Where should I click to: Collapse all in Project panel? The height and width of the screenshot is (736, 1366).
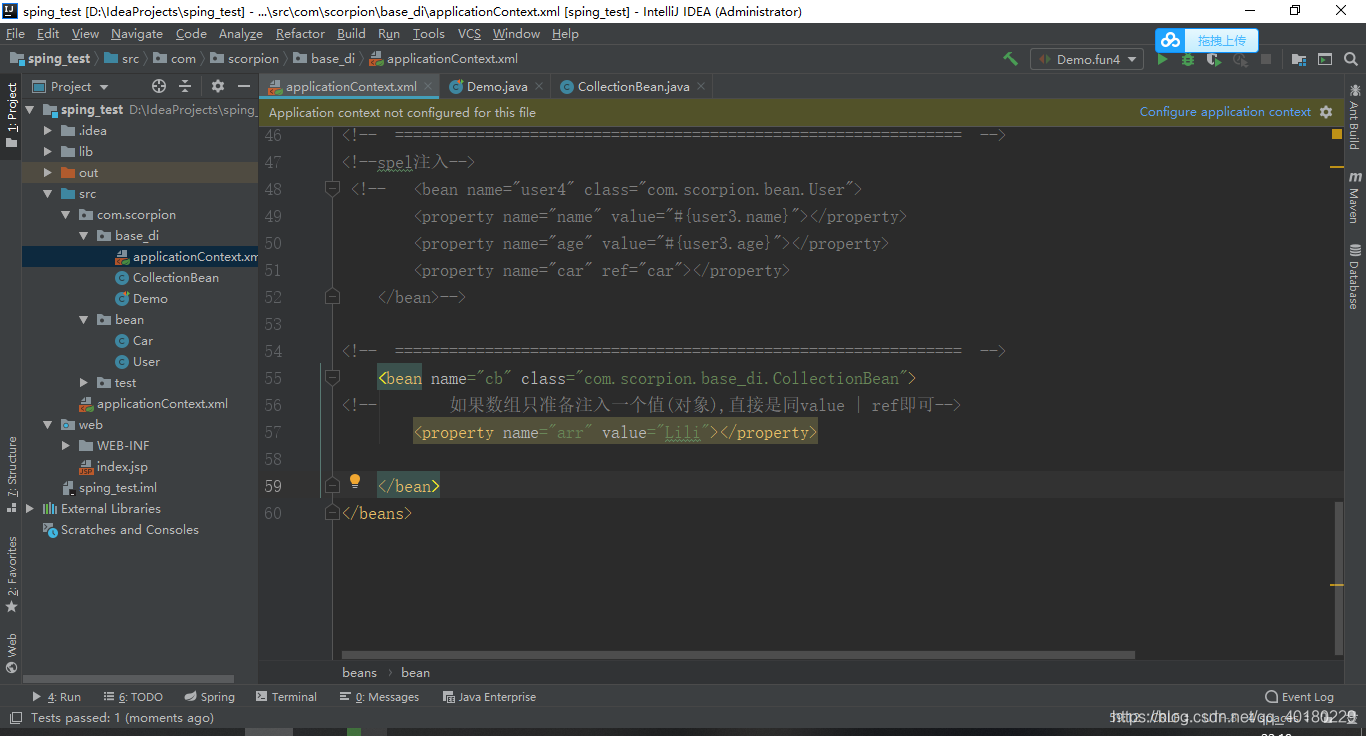pos(187,86)
